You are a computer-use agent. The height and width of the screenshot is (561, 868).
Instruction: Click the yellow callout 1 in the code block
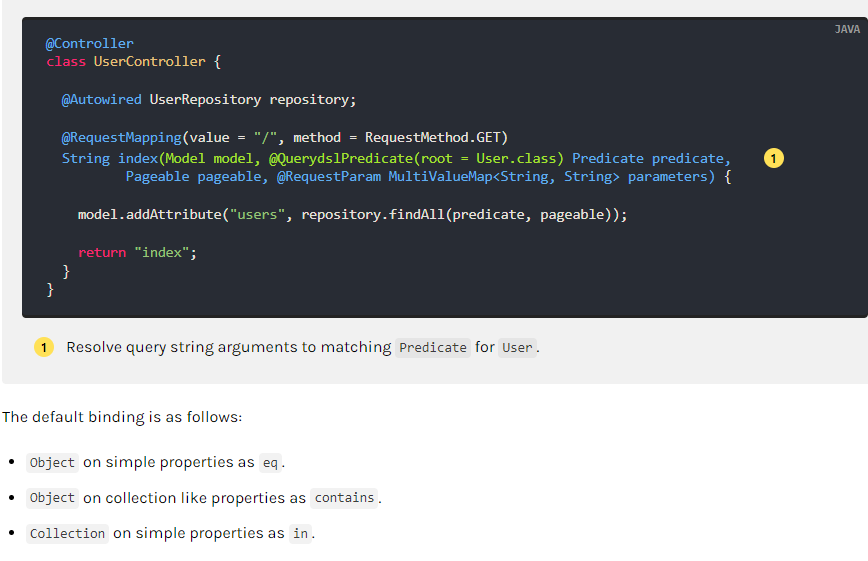coord(773,158)
